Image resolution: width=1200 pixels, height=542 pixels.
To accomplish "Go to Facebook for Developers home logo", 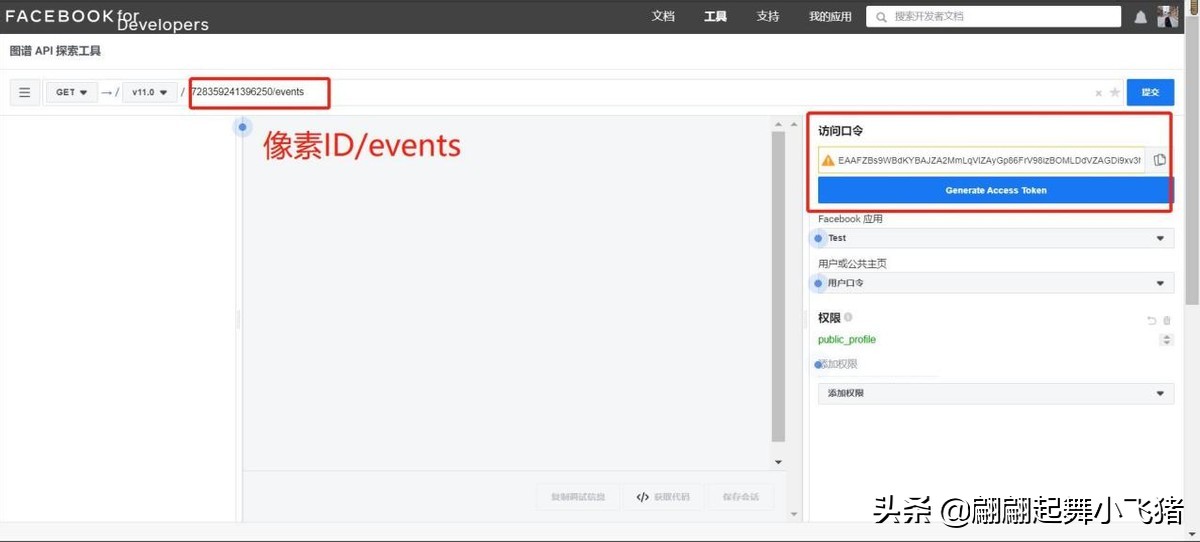I will click(x=105, y=18).
